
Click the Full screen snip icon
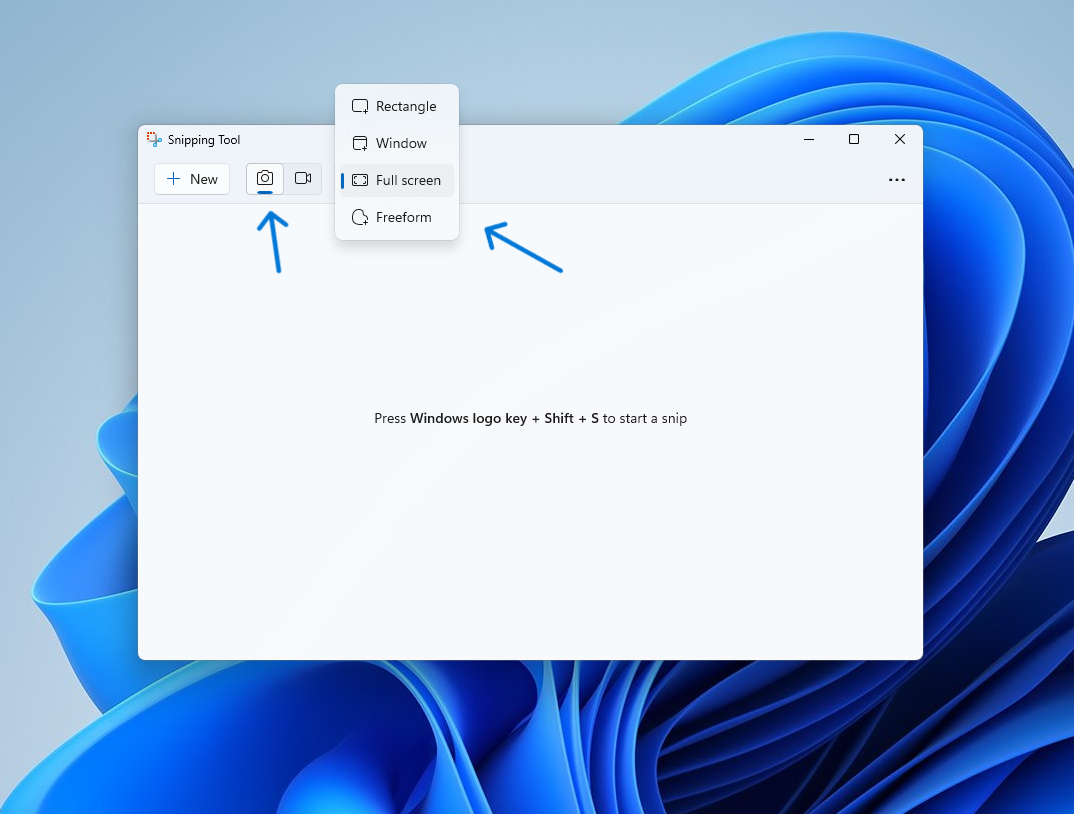(360, 180)
